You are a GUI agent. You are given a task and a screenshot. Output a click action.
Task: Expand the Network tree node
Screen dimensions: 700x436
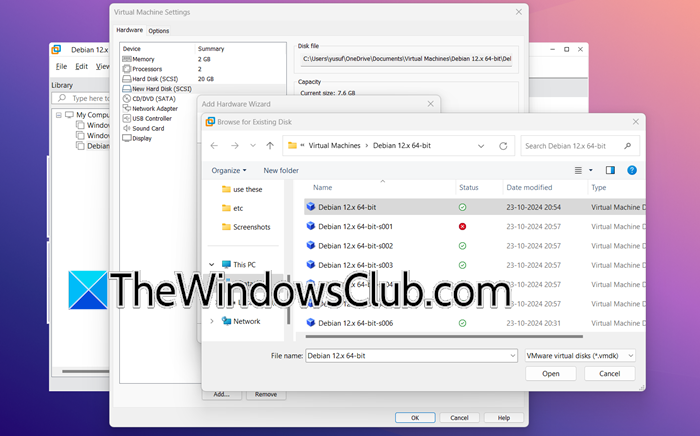(x=212, y=321)
